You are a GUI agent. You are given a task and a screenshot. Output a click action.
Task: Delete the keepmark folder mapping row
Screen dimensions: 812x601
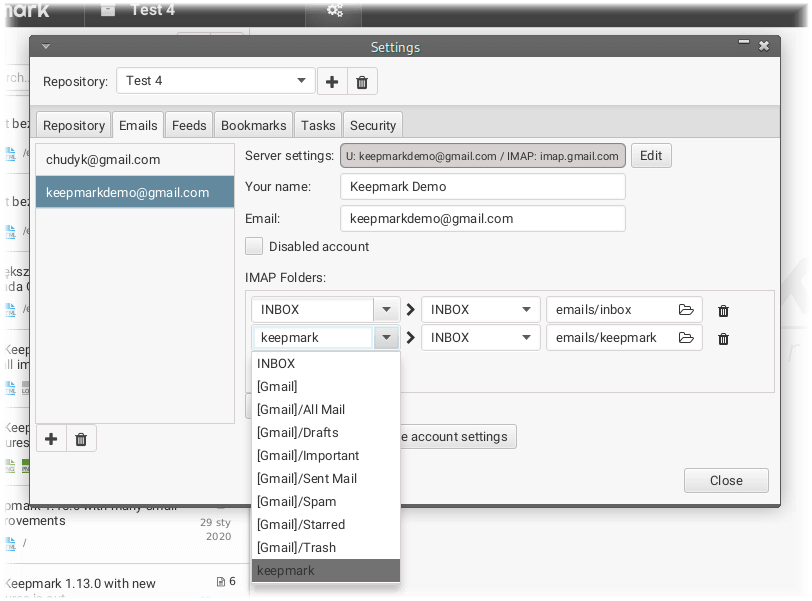tap(724, 339)
